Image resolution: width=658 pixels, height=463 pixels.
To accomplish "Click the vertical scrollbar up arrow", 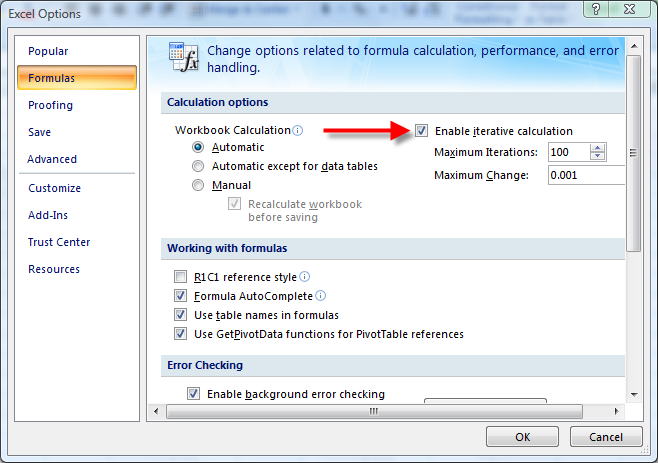I will point(634,46).
